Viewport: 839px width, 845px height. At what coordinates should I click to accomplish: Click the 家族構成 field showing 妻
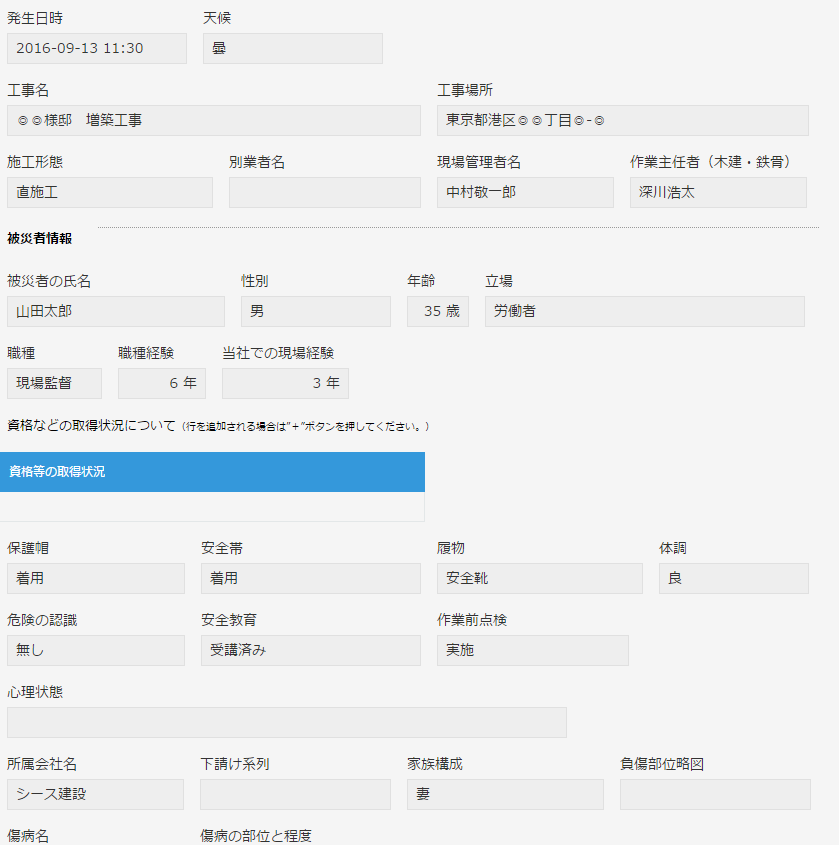505,794
